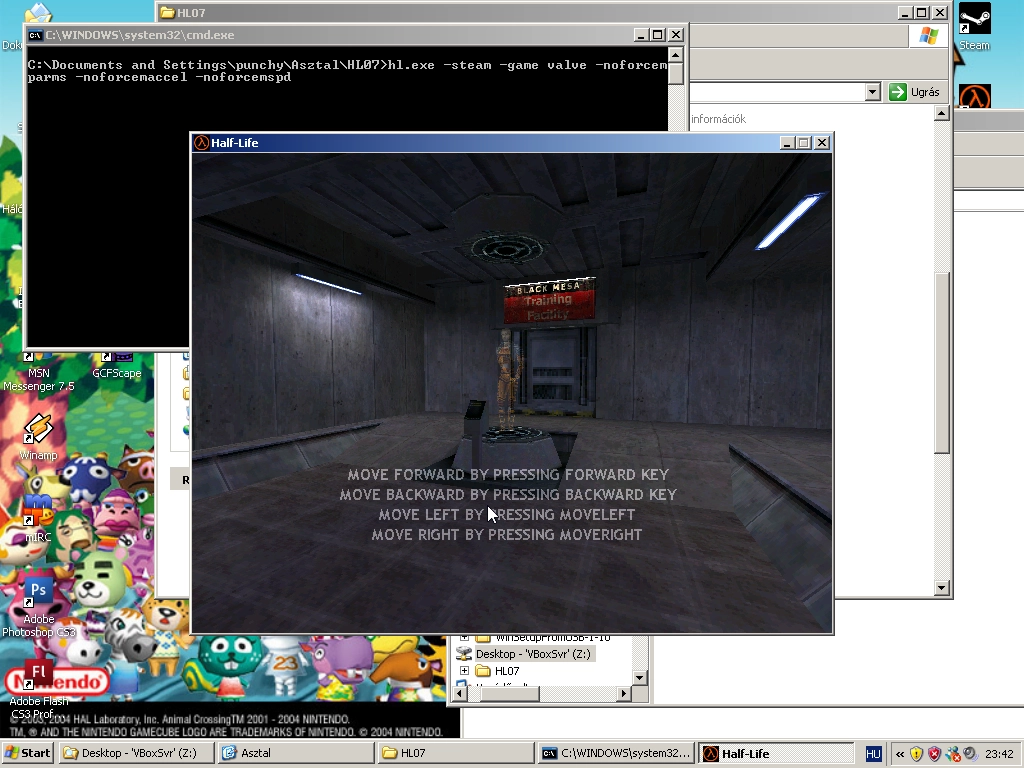
Task: Activate the Half-Life taskbar button
Action: click(x=776, y=753)
